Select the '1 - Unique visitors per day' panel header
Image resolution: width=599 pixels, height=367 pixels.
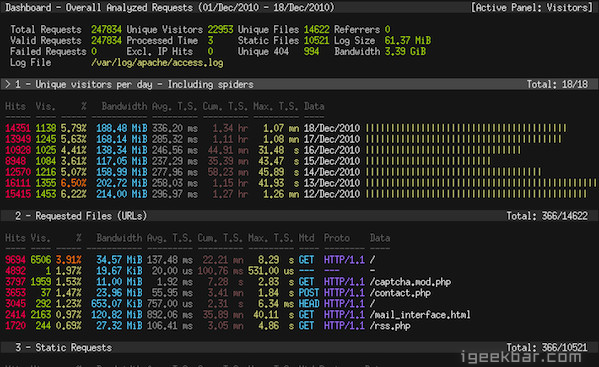[300, 84]
